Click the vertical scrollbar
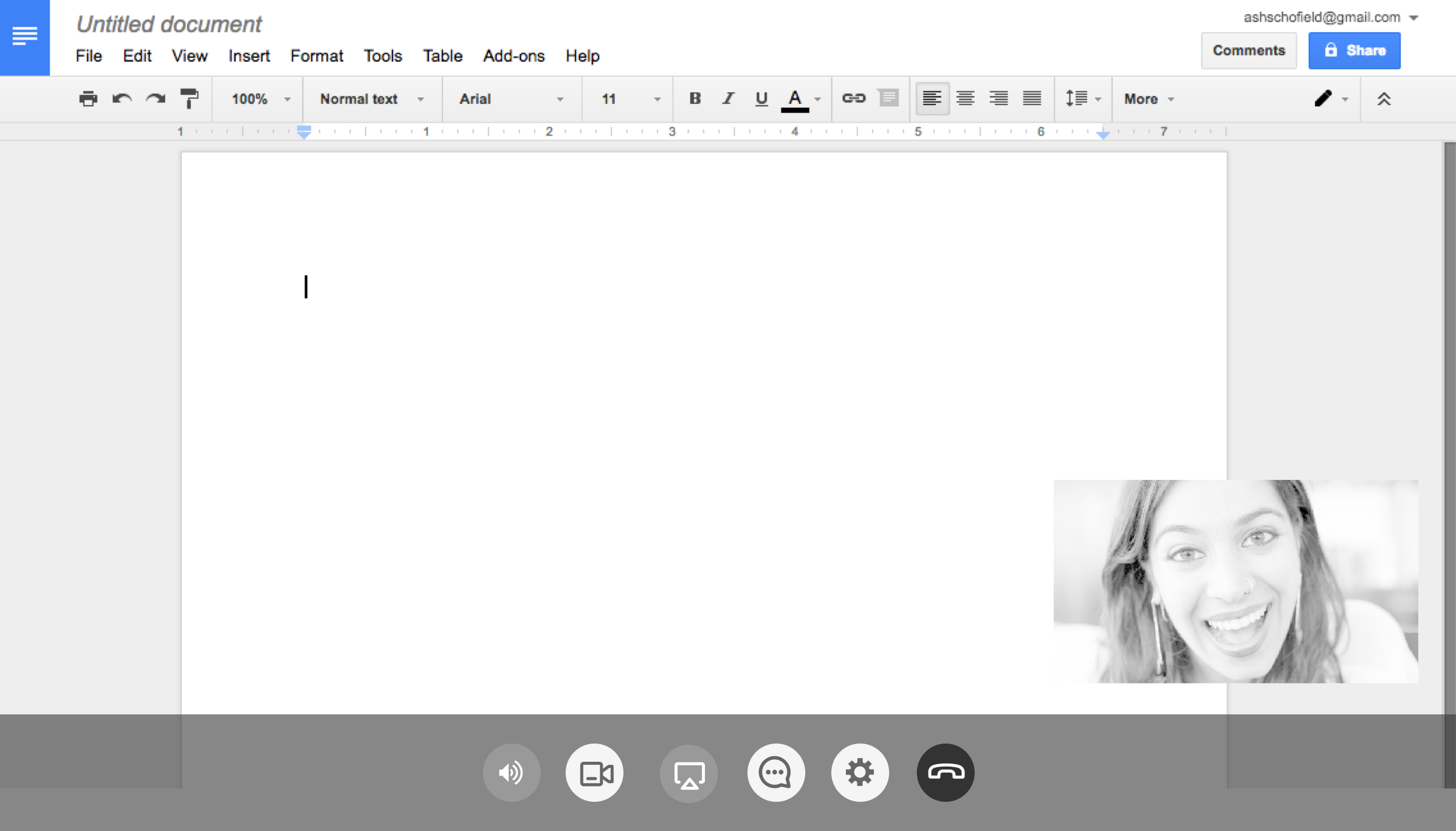The height and width of the screenshot is (831, 1456). pyautogui.click(x=1449, y=465)
